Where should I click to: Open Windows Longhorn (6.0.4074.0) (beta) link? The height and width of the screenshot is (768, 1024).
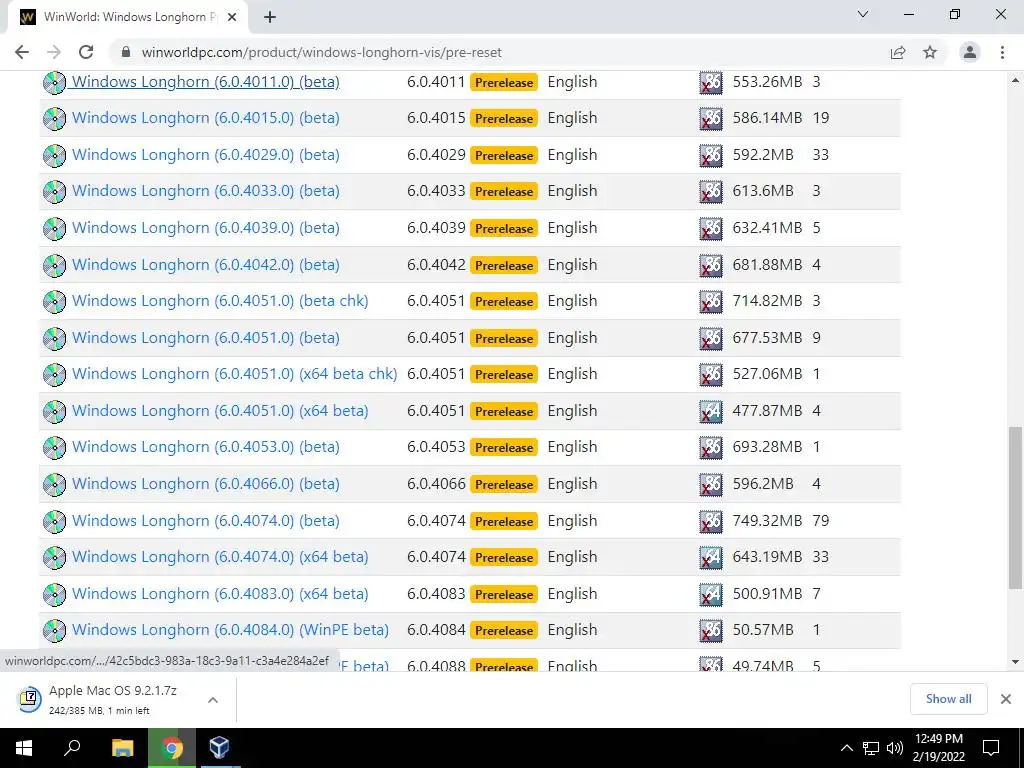(x=206, y=520)
